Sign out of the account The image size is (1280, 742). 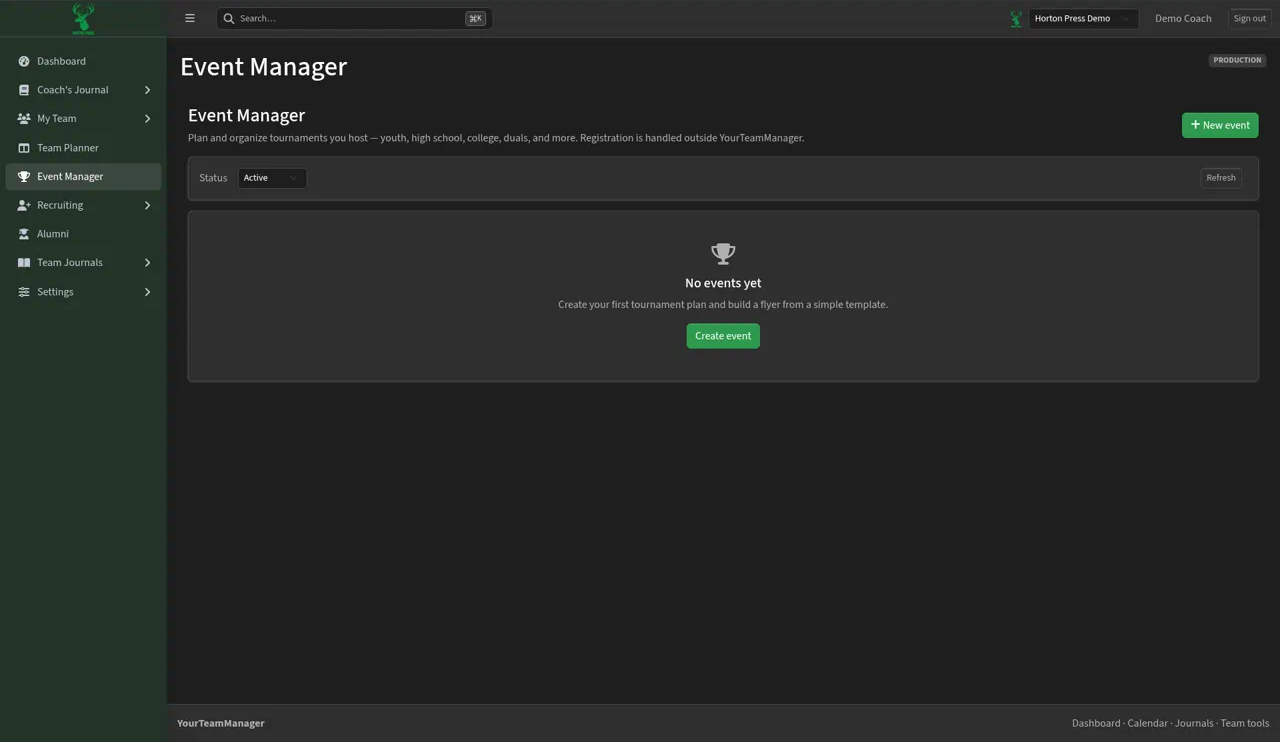1250,18
